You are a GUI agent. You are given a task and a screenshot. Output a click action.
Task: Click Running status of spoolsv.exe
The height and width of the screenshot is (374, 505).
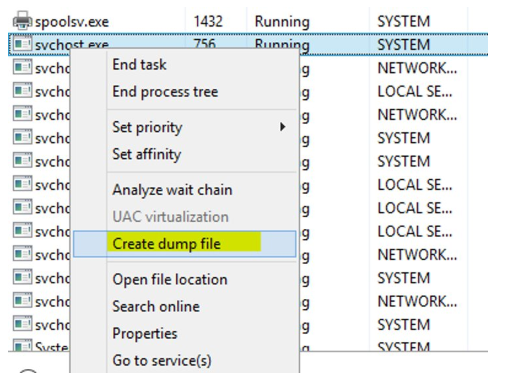(282, 22)
